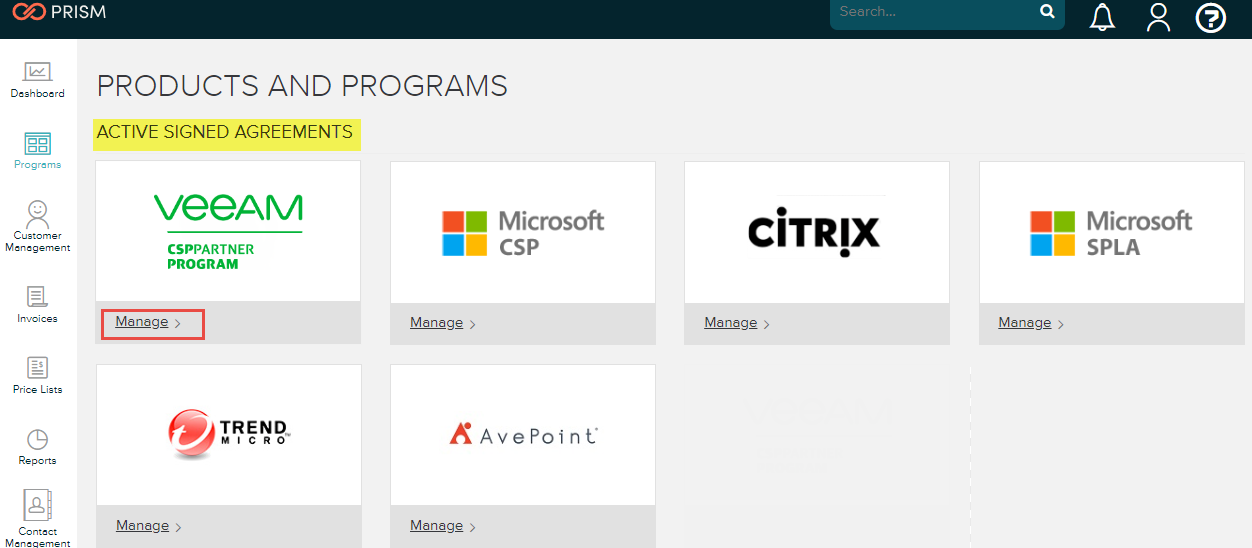Open the user profile icon
This screenshot has width=1252, height=548.
point(1158,17)
